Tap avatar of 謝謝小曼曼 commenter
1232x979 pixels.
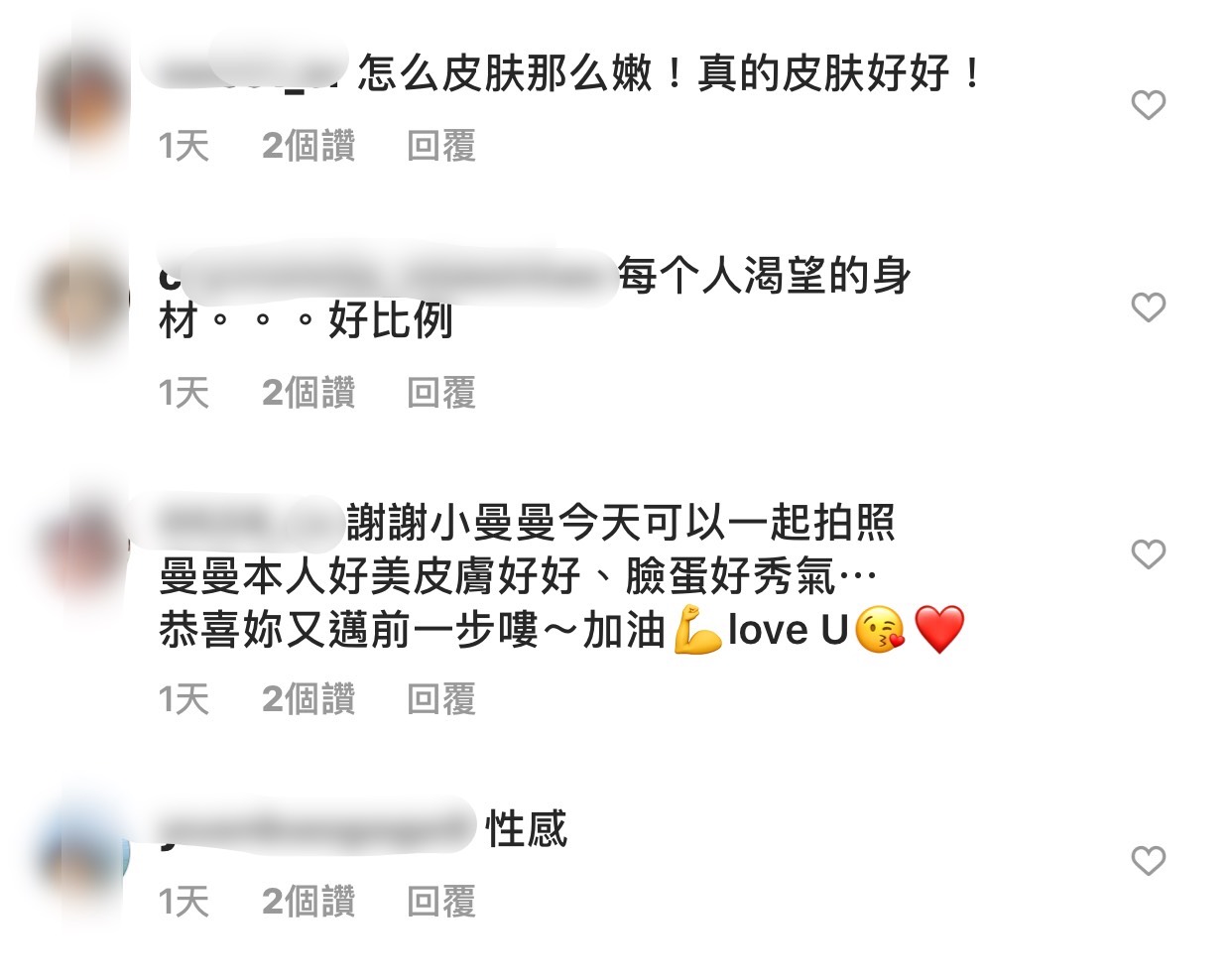tap(83, 548)
